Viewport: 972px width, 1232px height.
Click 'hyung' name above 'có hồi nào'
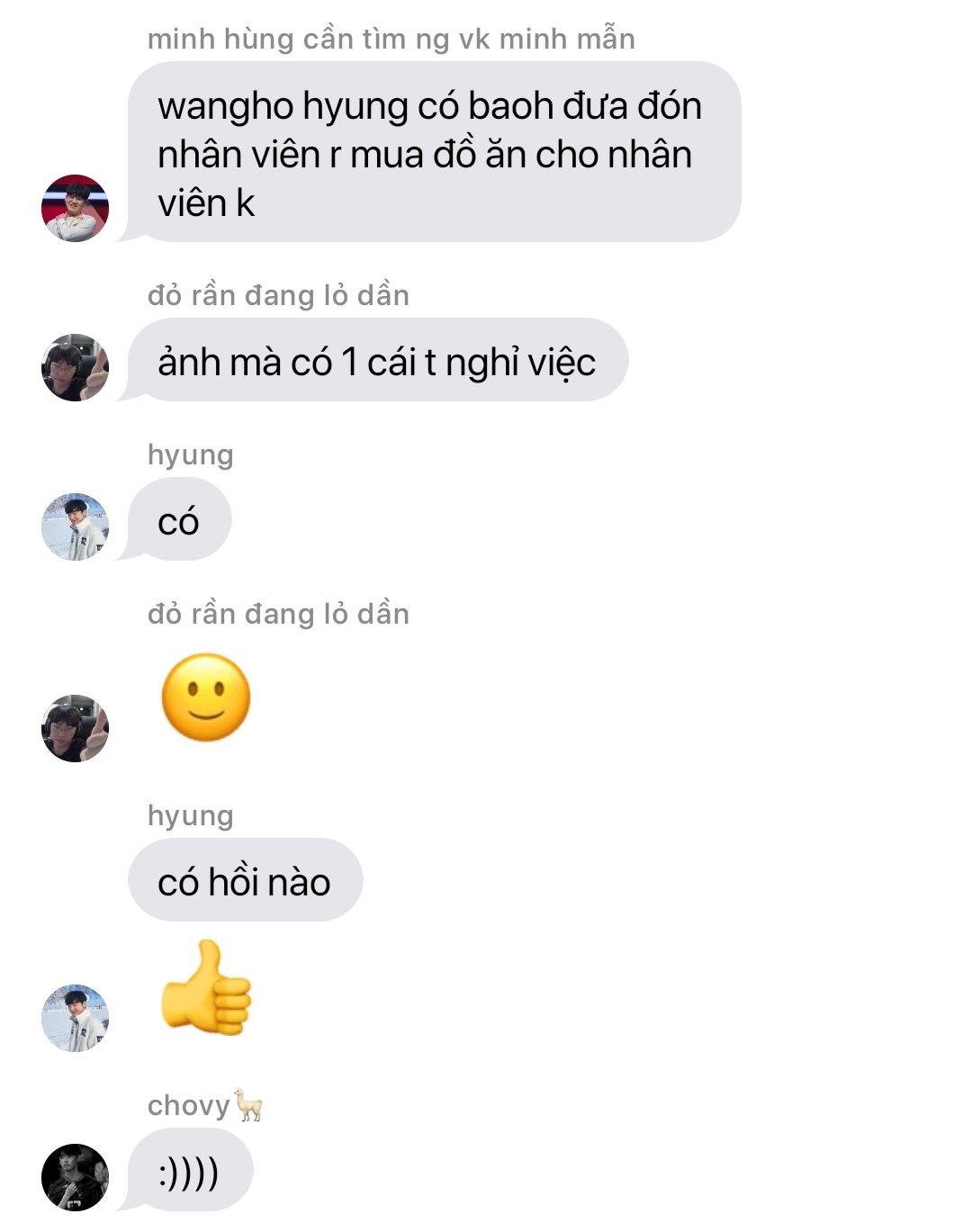click(x=190, y=816)
